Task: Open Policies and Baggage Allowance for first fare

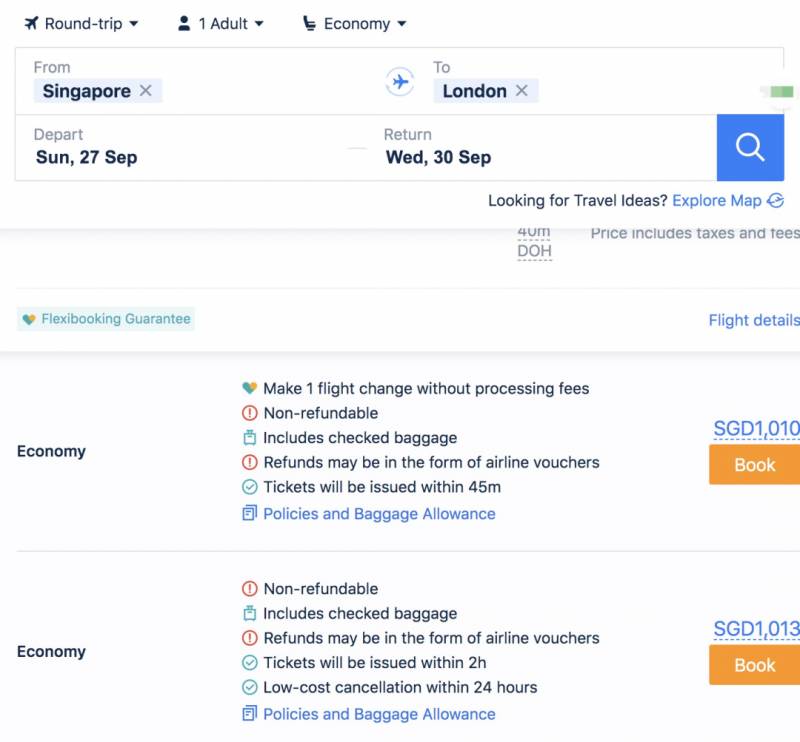Action: click(379, 514)
